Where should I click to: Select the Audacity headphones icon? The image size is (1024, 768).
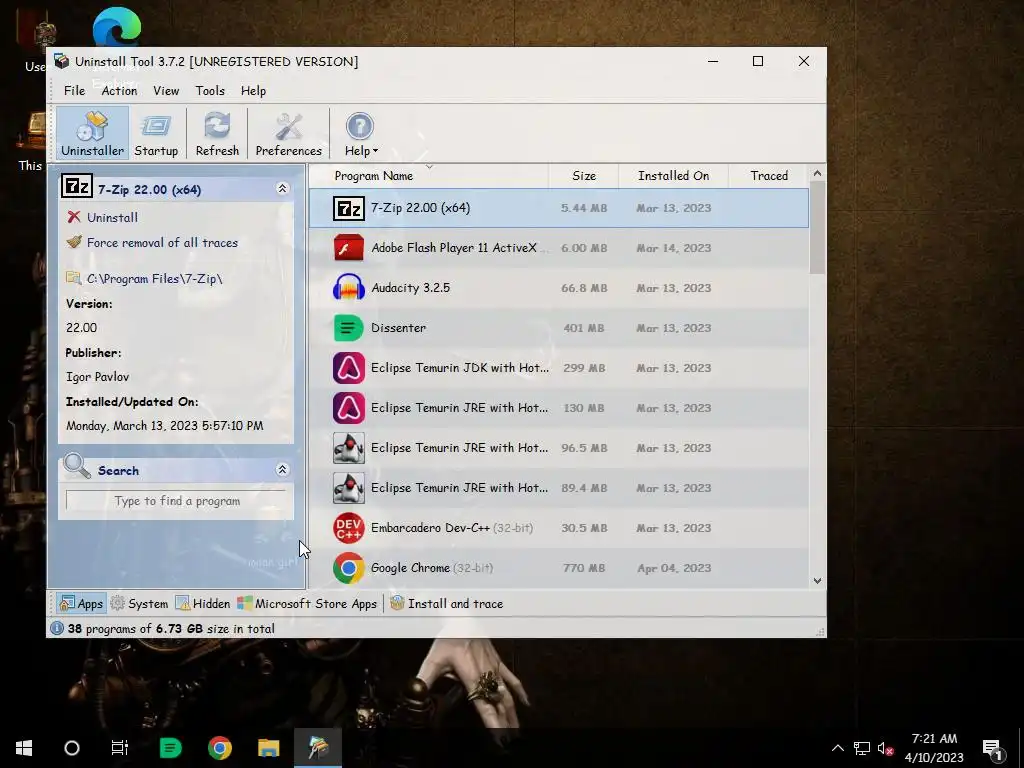coord(349,288)
